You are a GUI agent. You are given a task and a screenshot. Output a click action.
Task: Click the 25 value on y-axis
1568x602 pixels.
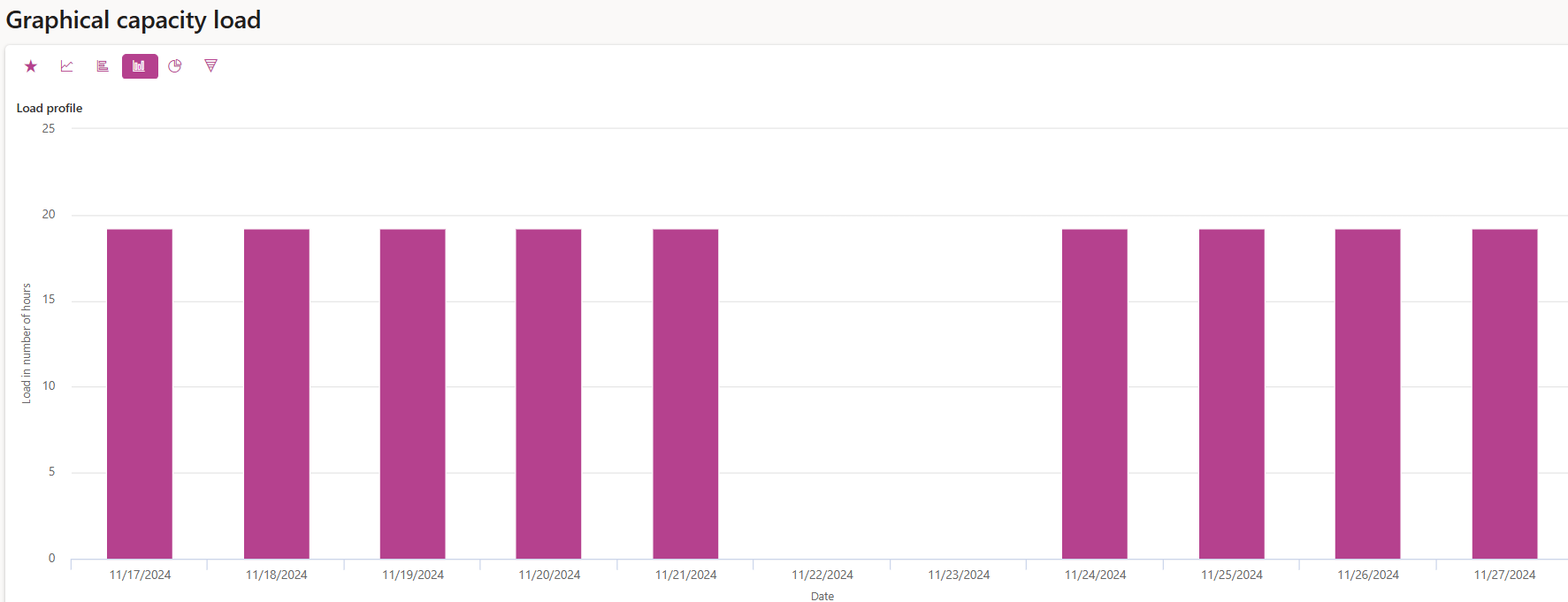point(49,128)
